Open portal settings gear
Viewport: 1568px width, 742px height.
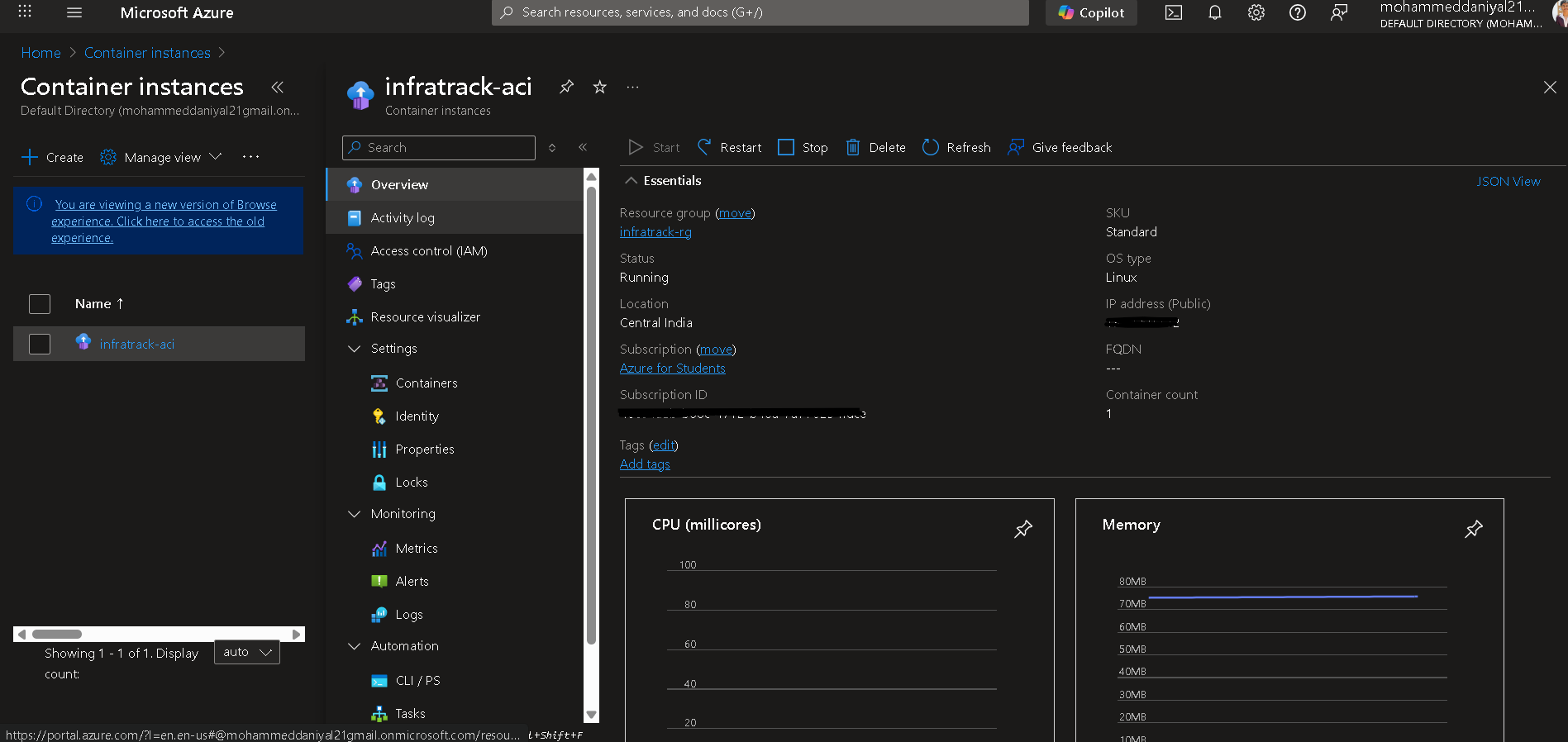point(1256,12)
